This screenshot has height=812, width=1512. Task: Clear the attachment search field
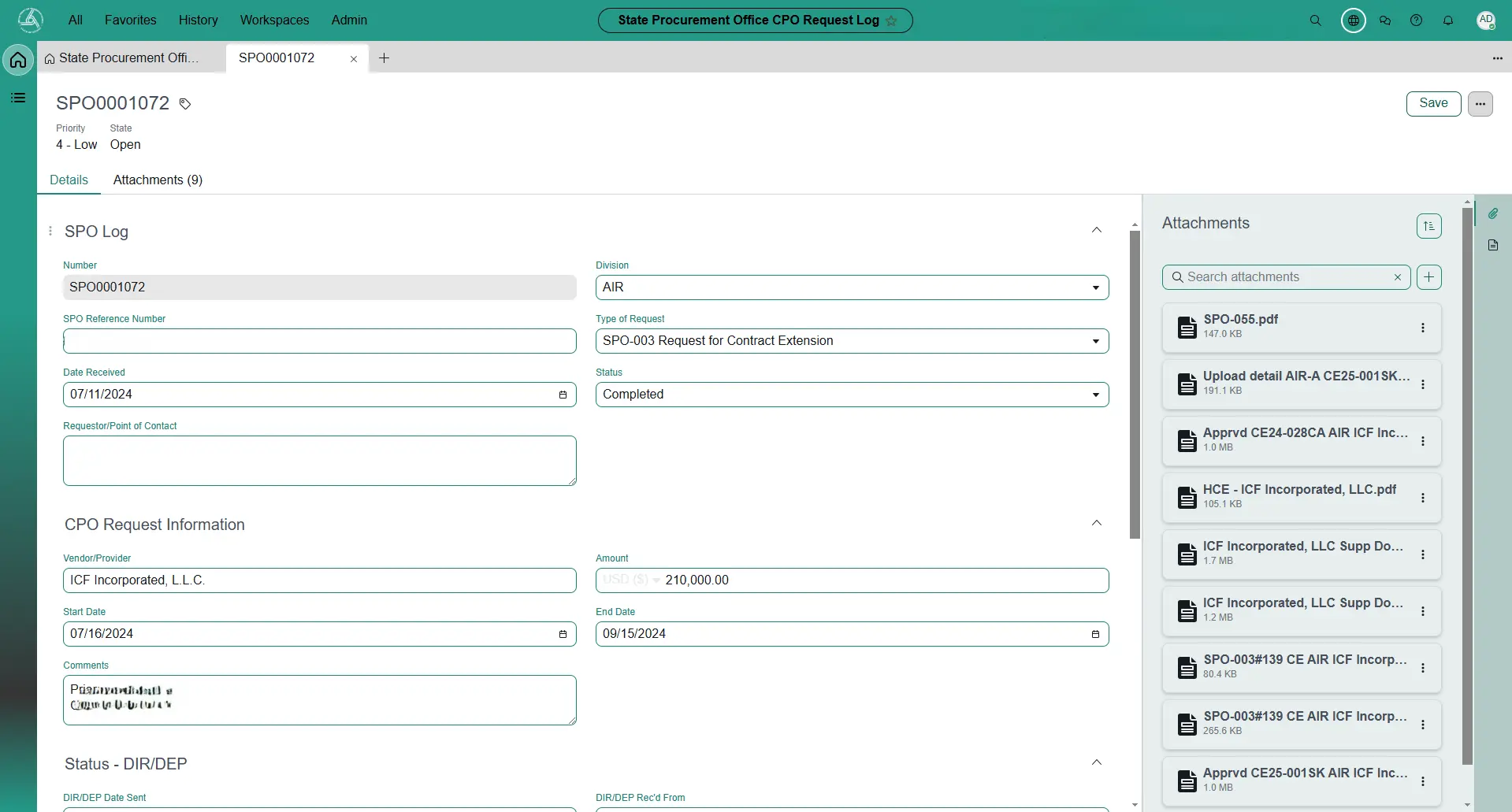tap(1398, 277)
